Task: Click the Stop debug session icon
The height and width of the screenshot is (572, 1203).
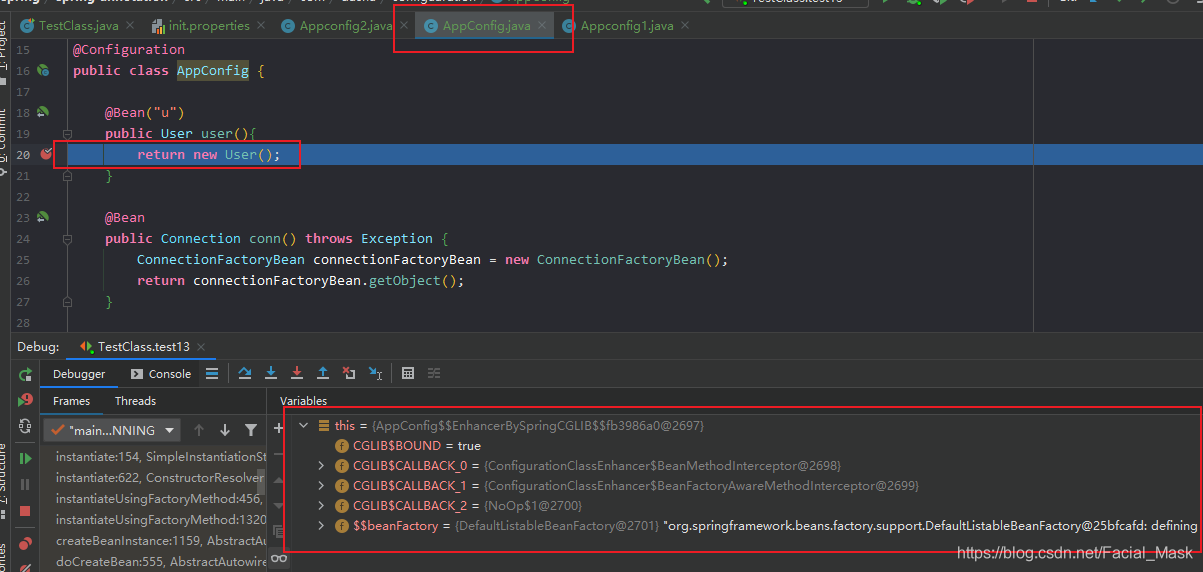Action: (26, 510)
